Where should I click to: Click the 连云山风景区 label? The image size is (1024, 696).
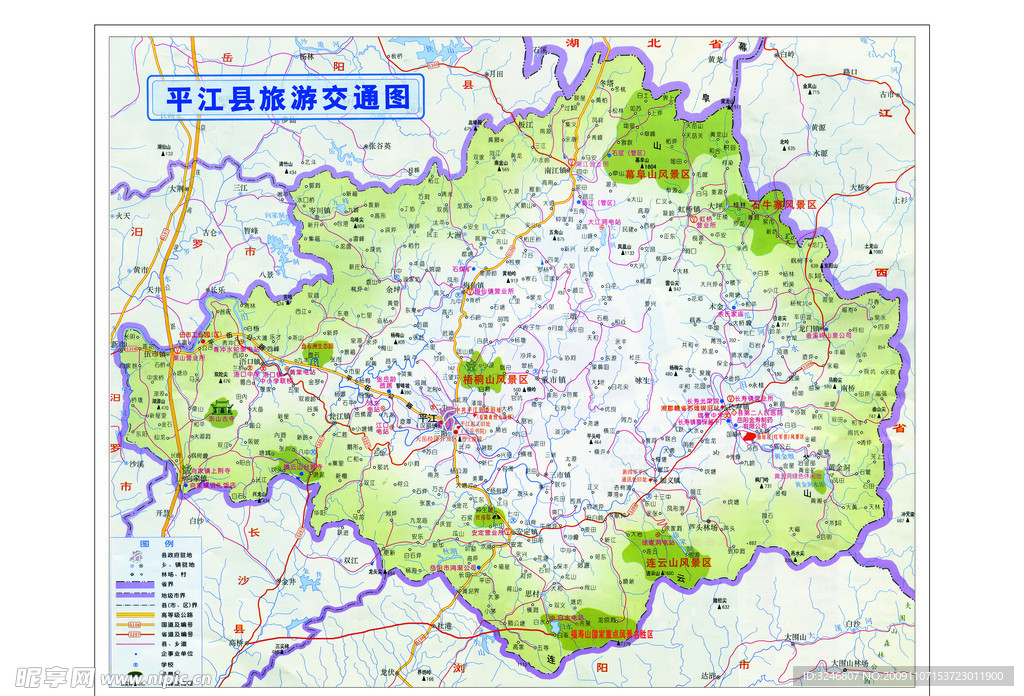pyautogui.click(x=677, y=563)
